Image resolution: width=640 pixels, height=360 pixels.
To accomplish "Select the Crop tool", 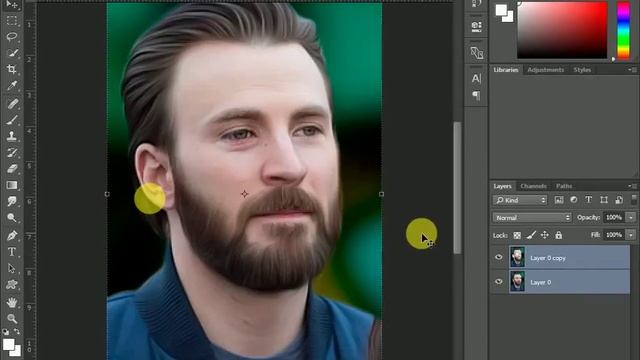I will click(12, 69).
